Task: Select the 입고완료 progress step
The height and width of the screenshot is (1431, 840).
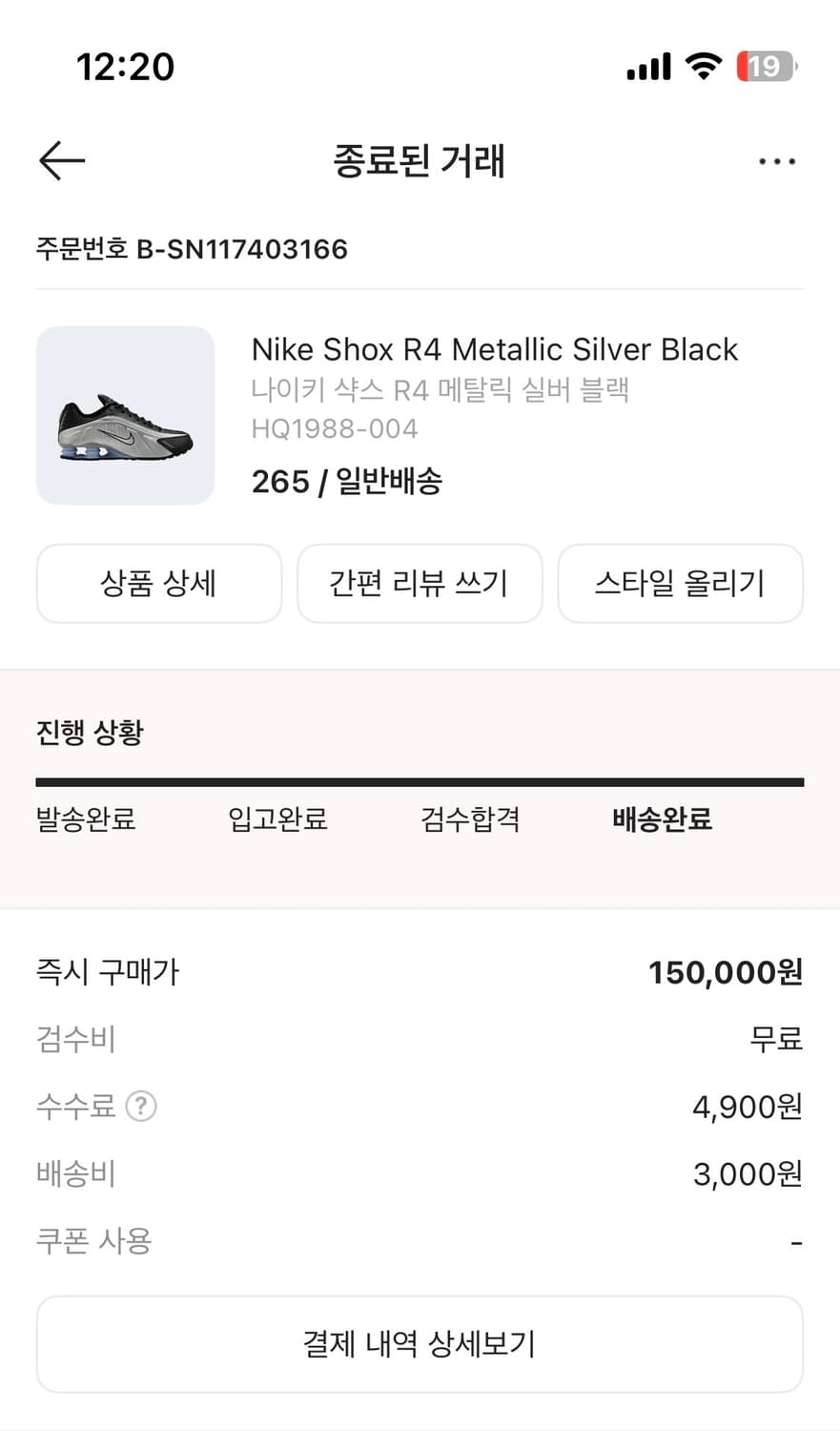Action: click(x=278, y=819)
